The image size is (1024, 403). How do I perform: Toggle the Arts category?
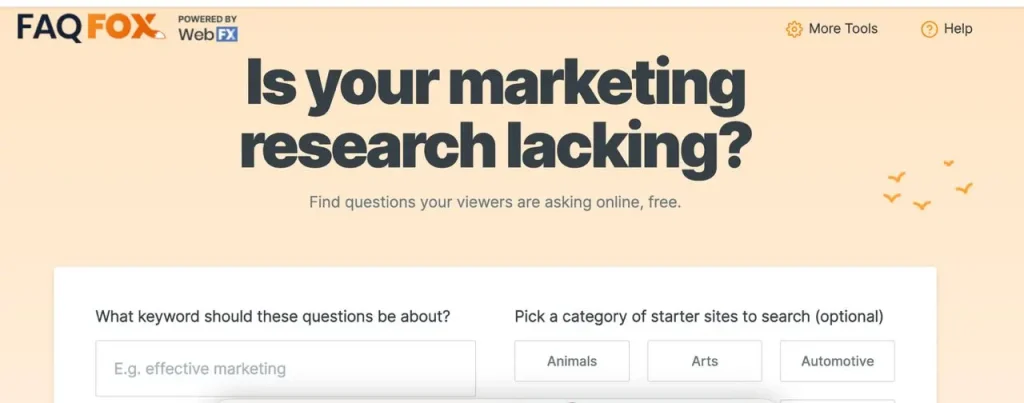tap(704, 361)
